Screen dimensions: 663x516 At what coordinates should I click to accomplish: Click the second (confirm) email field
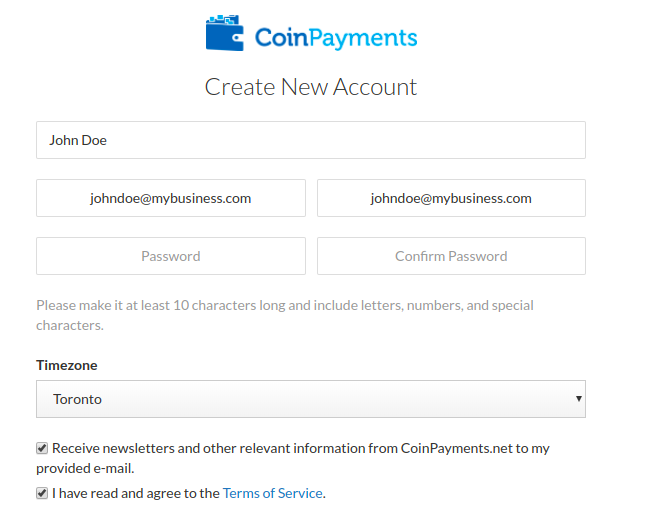(451, 198)
